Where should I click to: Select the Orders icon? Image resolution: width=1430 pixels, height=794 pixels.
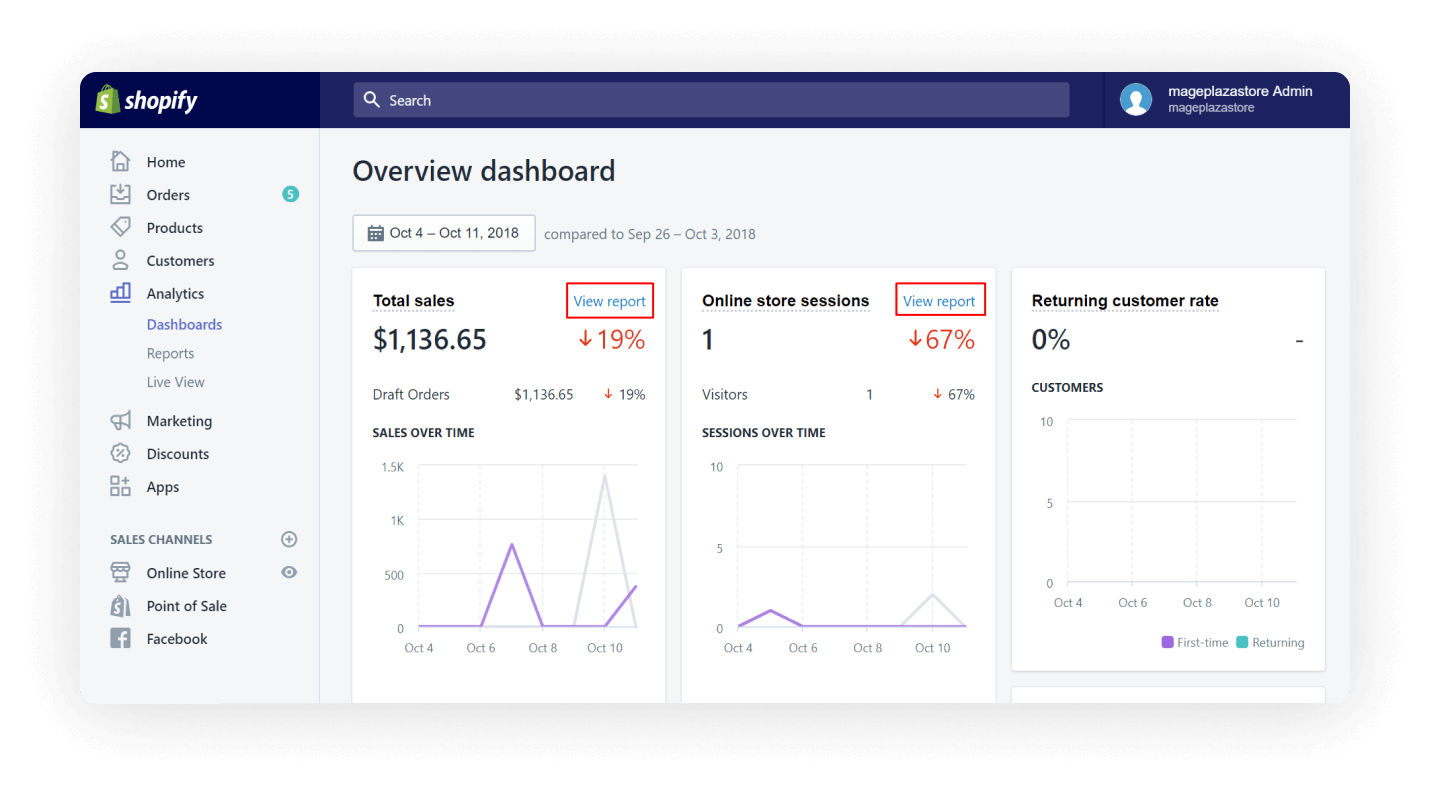click(x=119, y=194)
